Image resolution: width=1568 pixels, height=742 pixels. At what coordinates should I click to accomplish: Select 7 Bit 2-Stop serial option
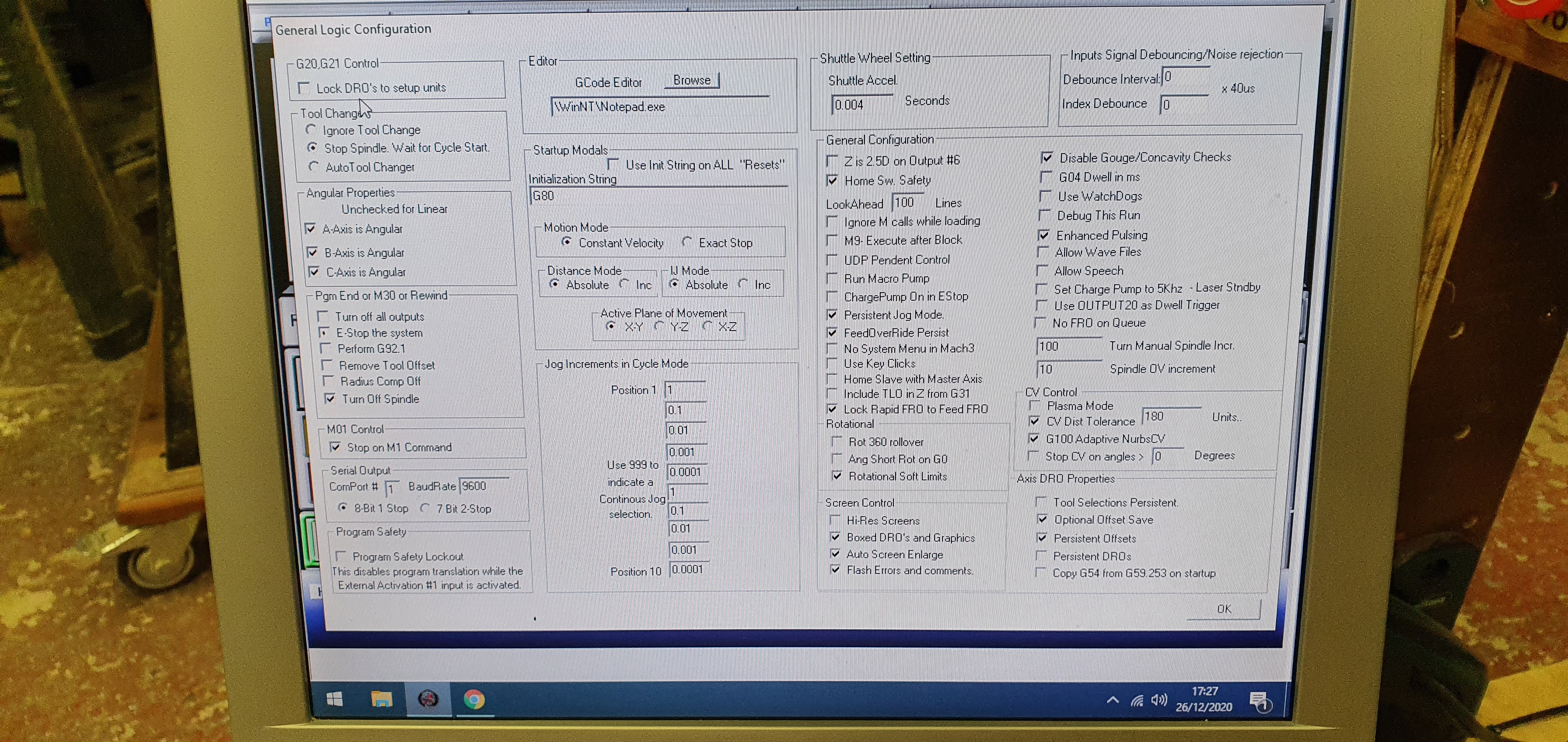(x=425, y=507)
